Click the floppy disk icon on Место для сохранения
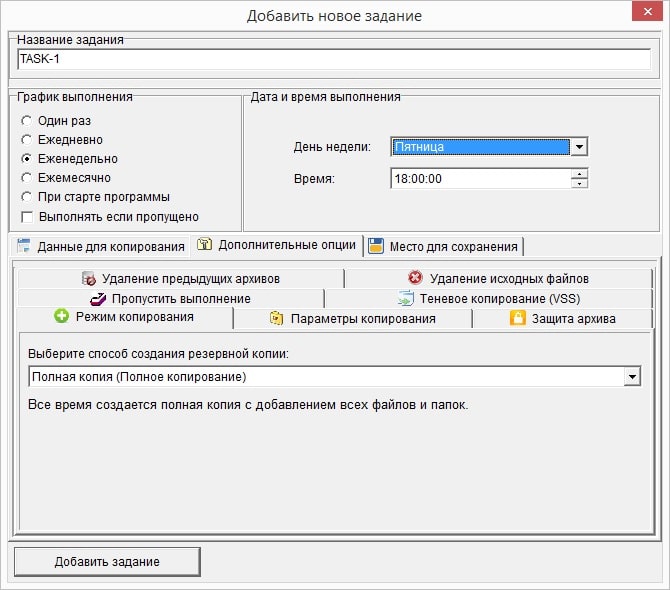 point(375,246)
